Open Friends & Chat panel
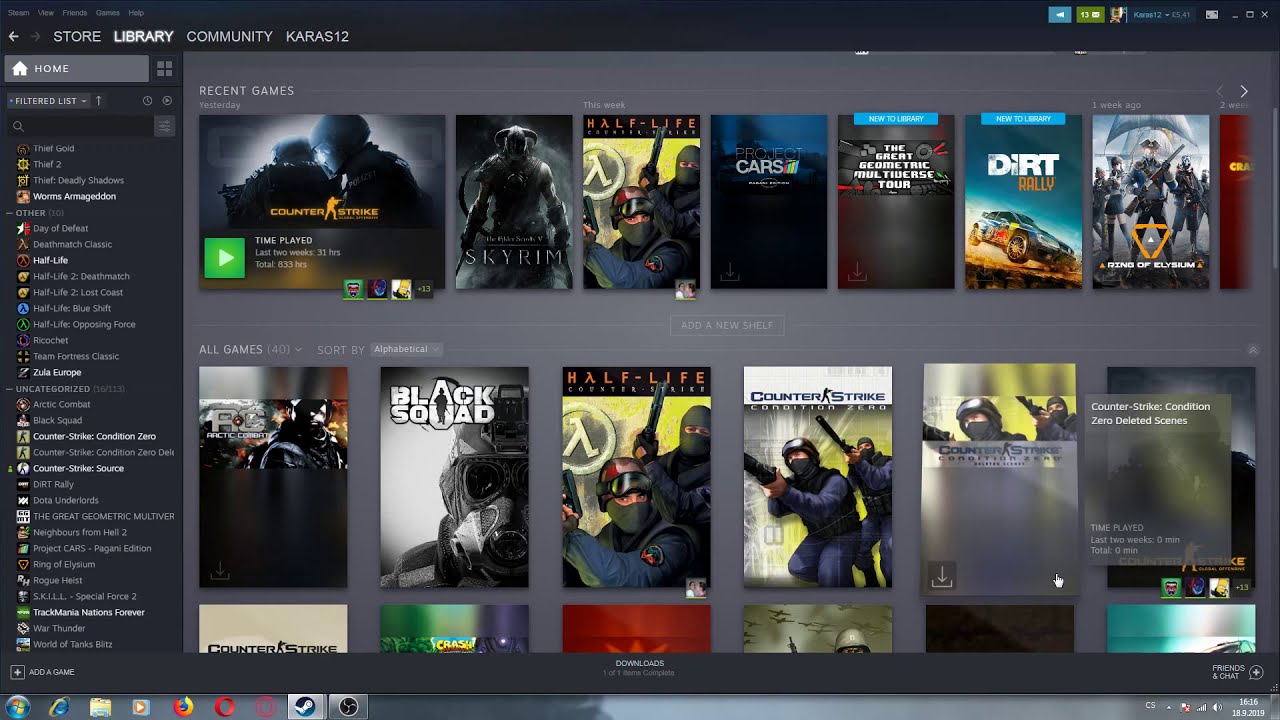This screenshot has height=720, width=1280. [x=1236, y=672]
